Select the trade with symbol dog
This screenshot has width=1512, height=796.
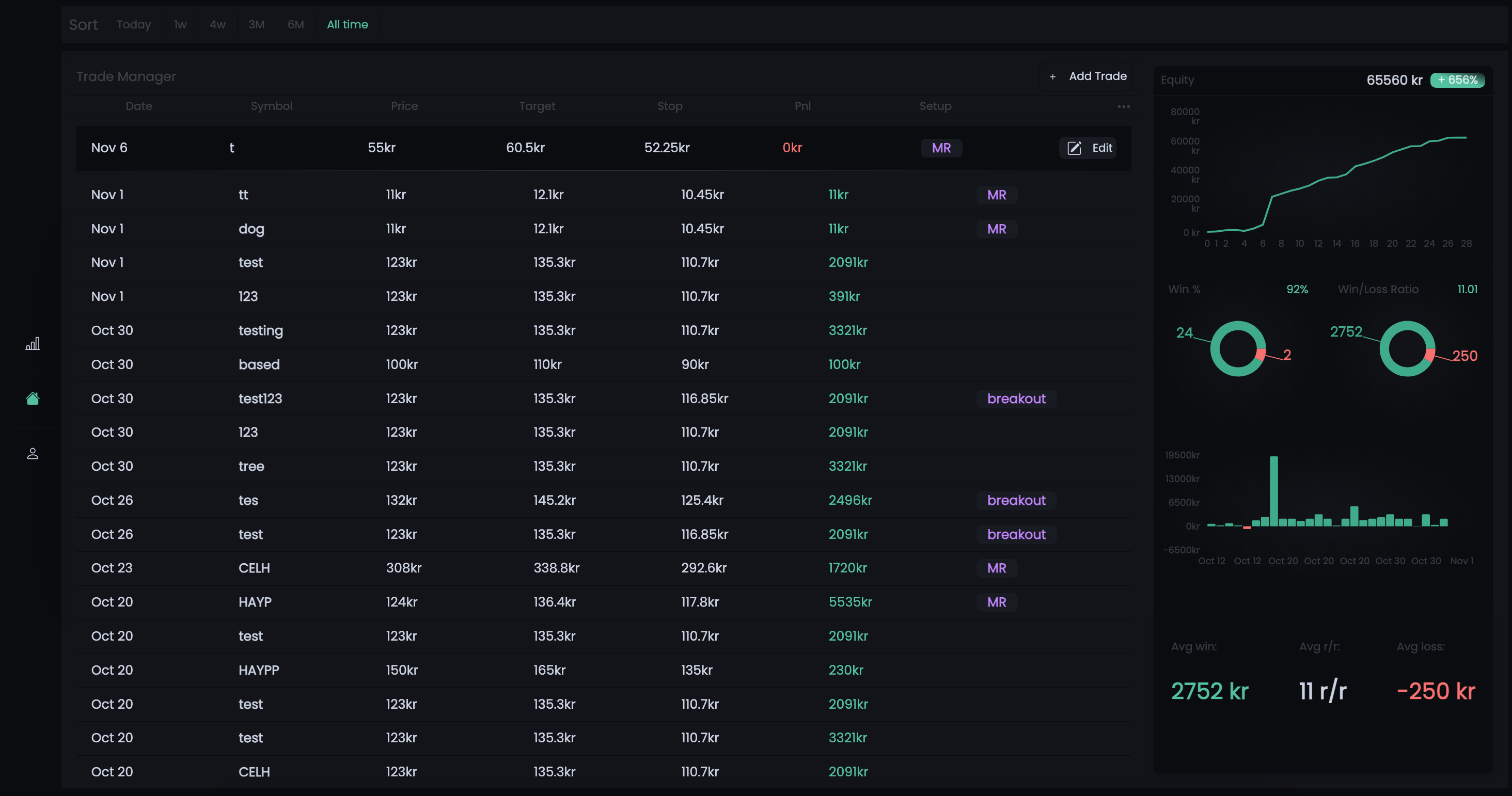(x=603, y=229)
